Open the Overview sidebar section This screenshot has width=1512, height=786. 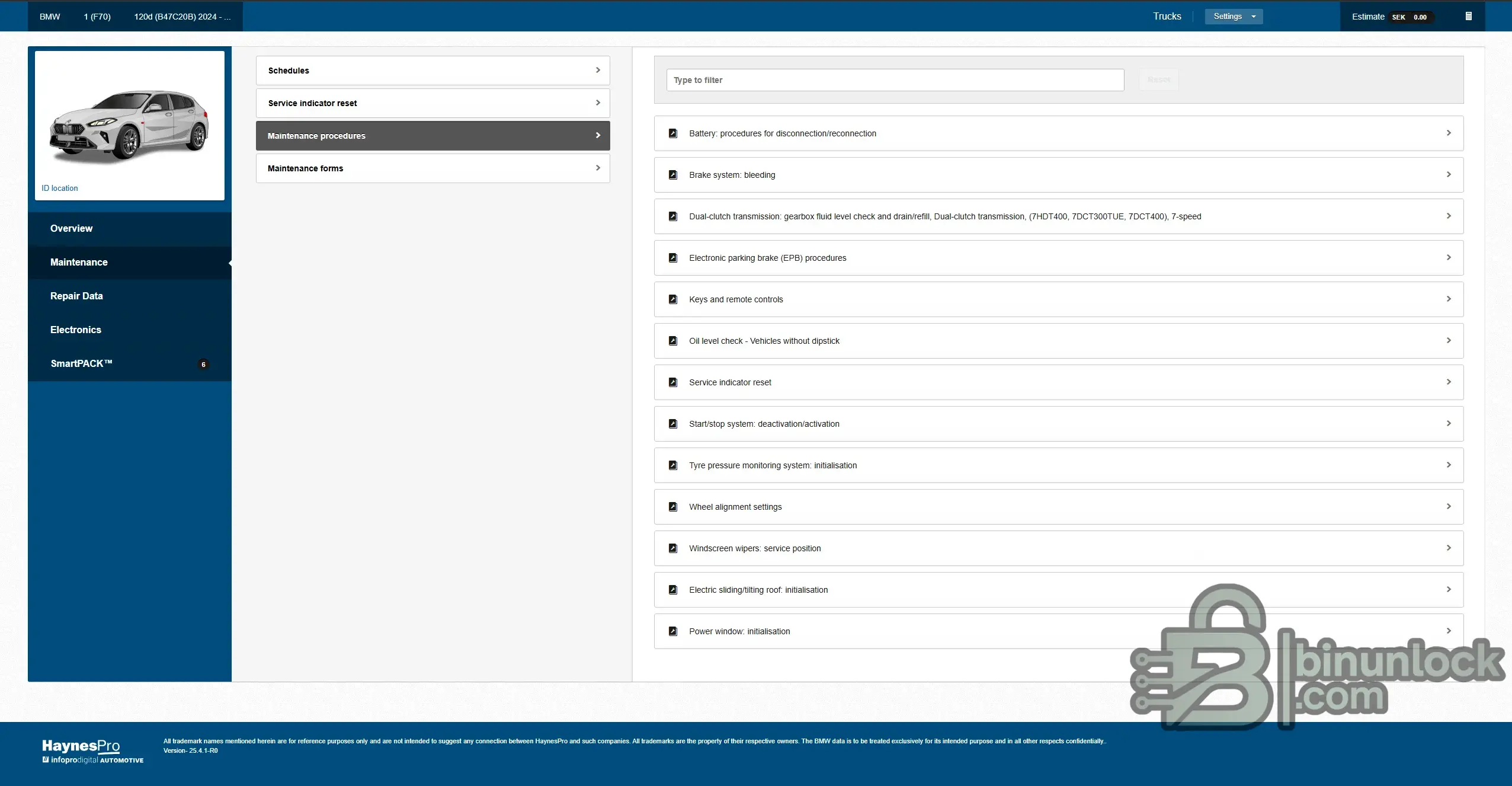pyautogui.click(x=71, y=228)
